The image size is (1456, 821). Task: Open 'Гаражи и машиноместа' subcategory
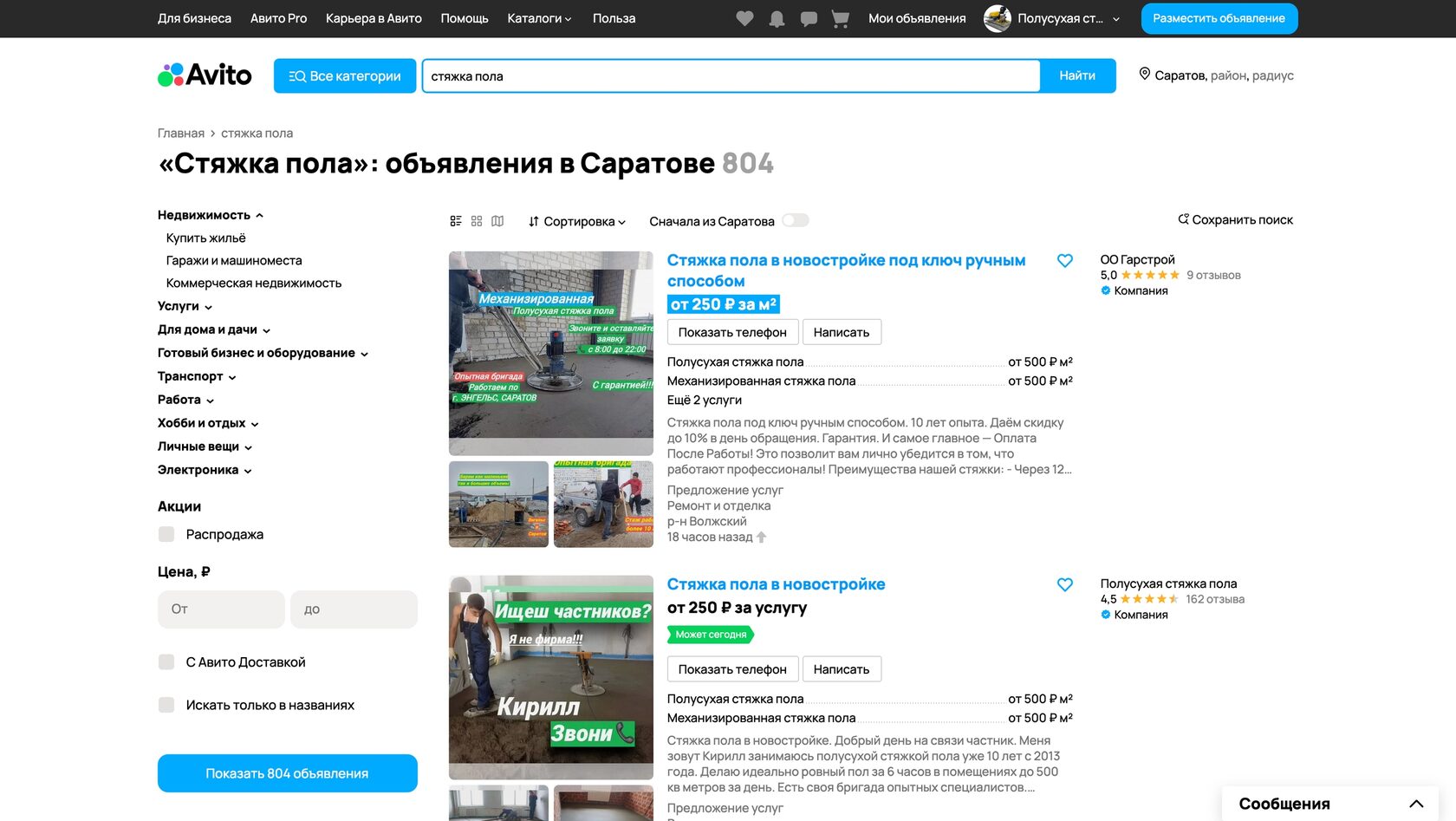[x=234, y=260]
